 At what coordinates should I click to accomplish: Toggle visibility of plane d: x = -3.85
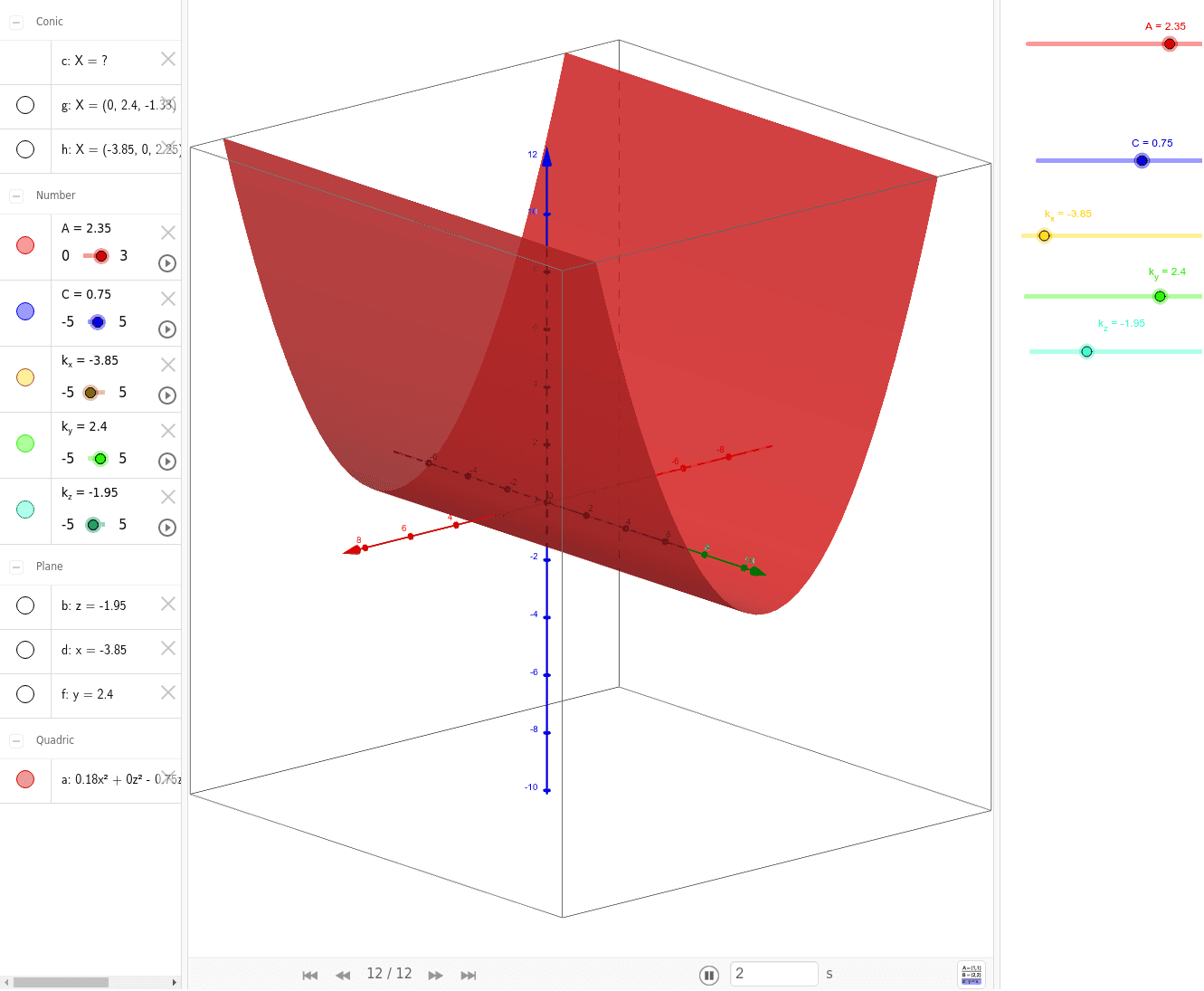[25, 650]
